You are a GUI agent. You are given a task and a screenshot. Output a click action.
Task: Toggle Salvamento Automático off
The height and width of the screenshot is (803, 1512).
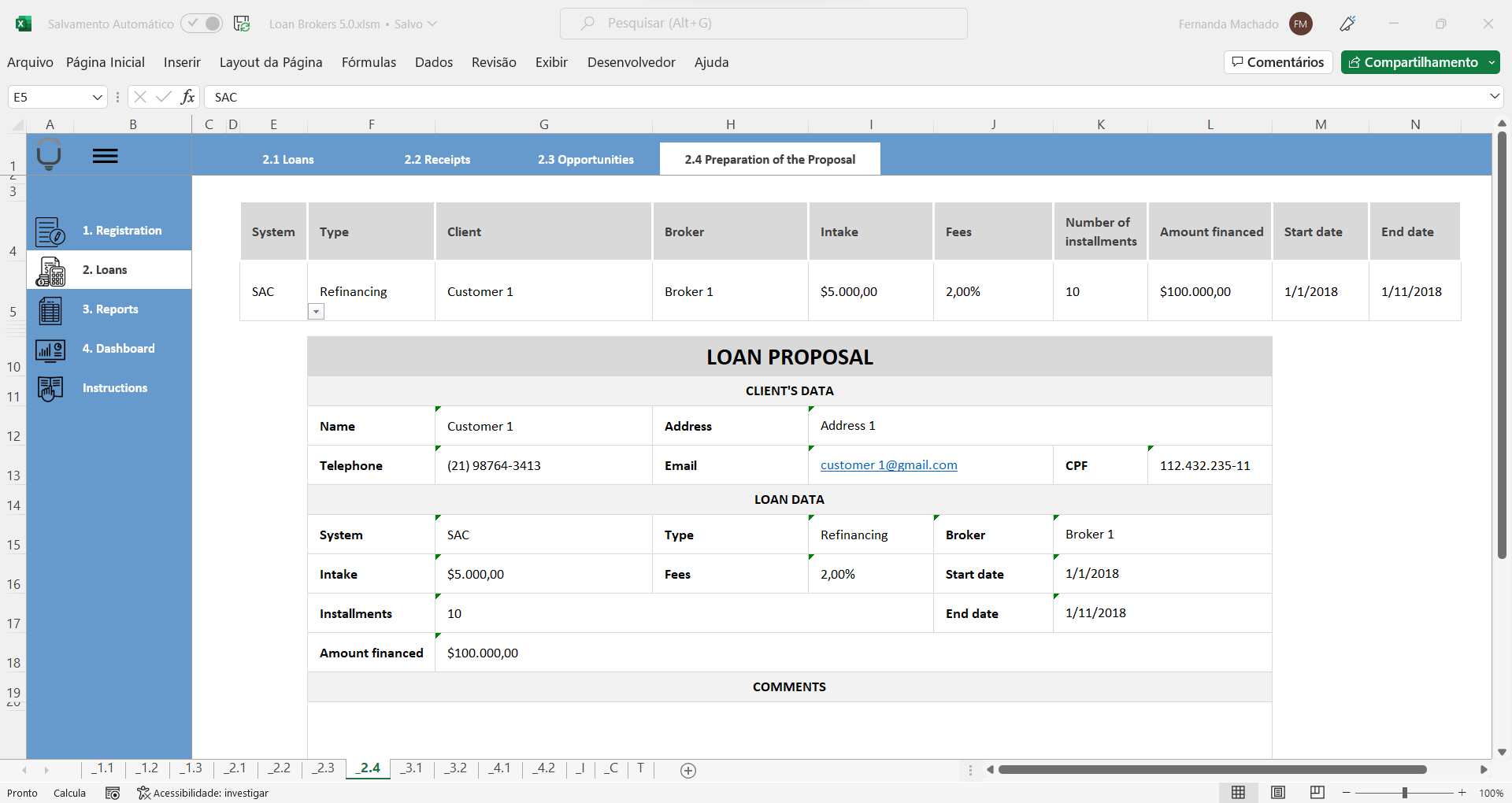pyautogui.click(x=202, y=24)
